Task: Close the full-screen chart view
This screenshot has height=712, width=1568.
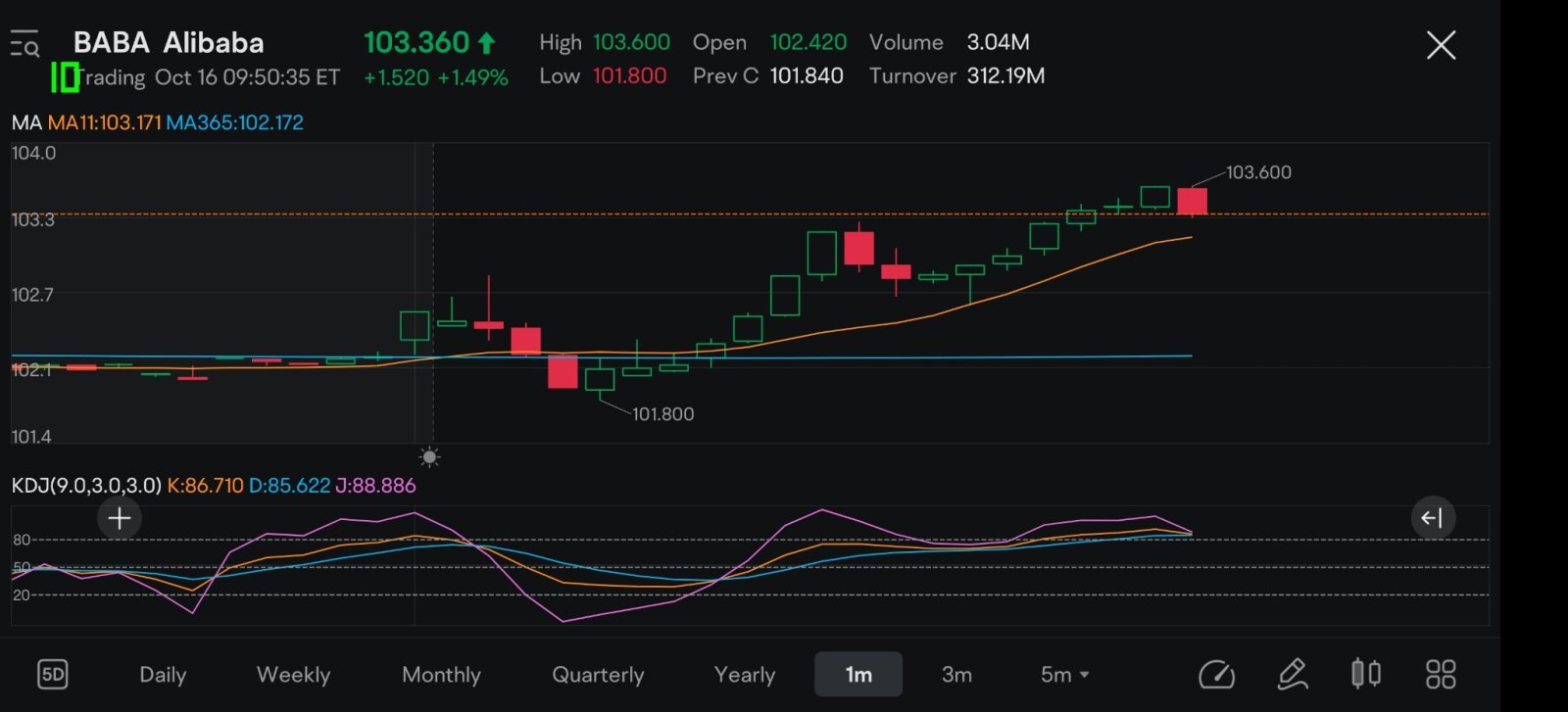Action: (x=1441, y=45)
